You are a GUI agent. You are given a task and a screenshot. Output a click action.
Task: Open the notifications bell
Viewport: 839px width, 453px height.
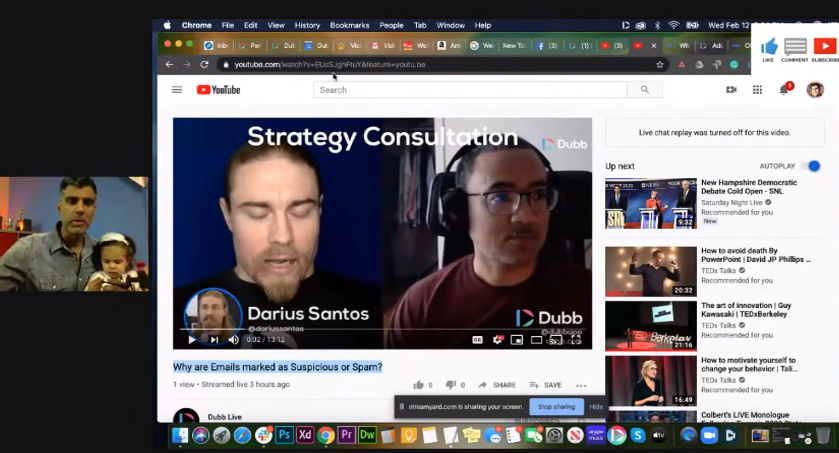point(784,90)
